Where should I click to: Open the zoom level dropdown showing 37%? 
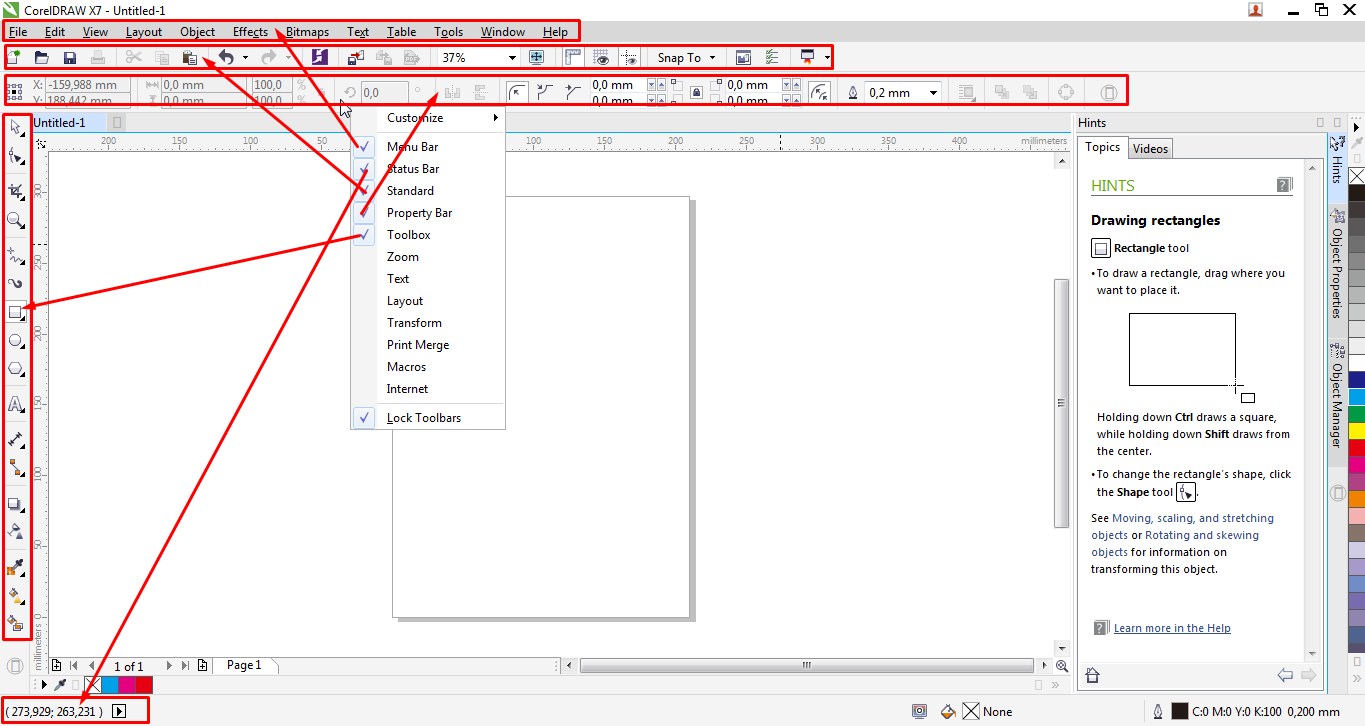[x=510, y=57]
